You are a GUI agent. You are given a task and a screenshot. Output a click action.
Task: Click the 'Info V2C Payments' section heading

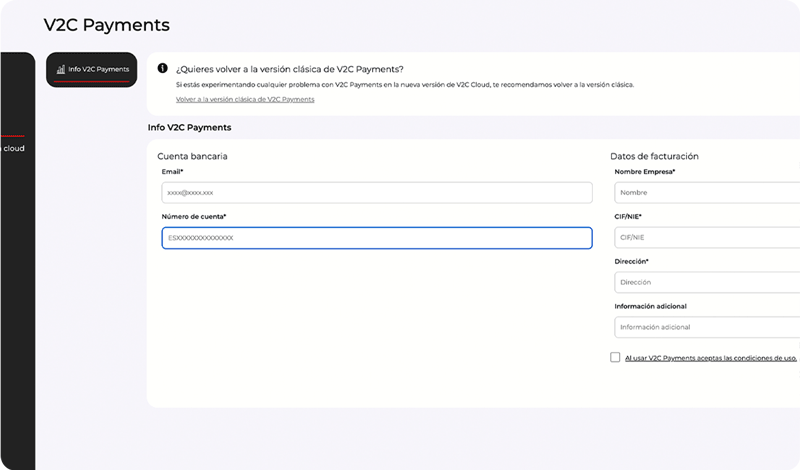tap(189, 128)
